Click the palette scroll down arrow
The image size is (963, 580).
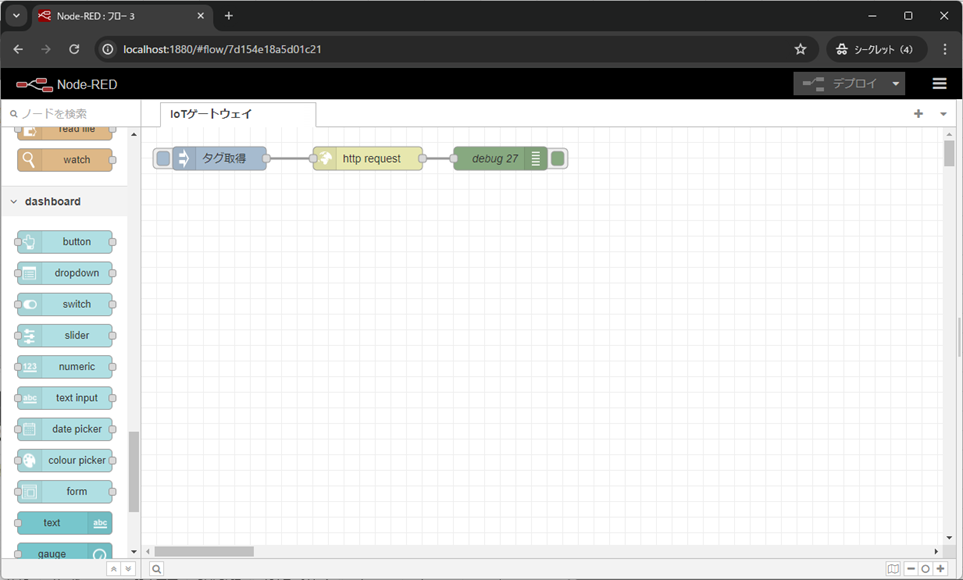point(134,552)
